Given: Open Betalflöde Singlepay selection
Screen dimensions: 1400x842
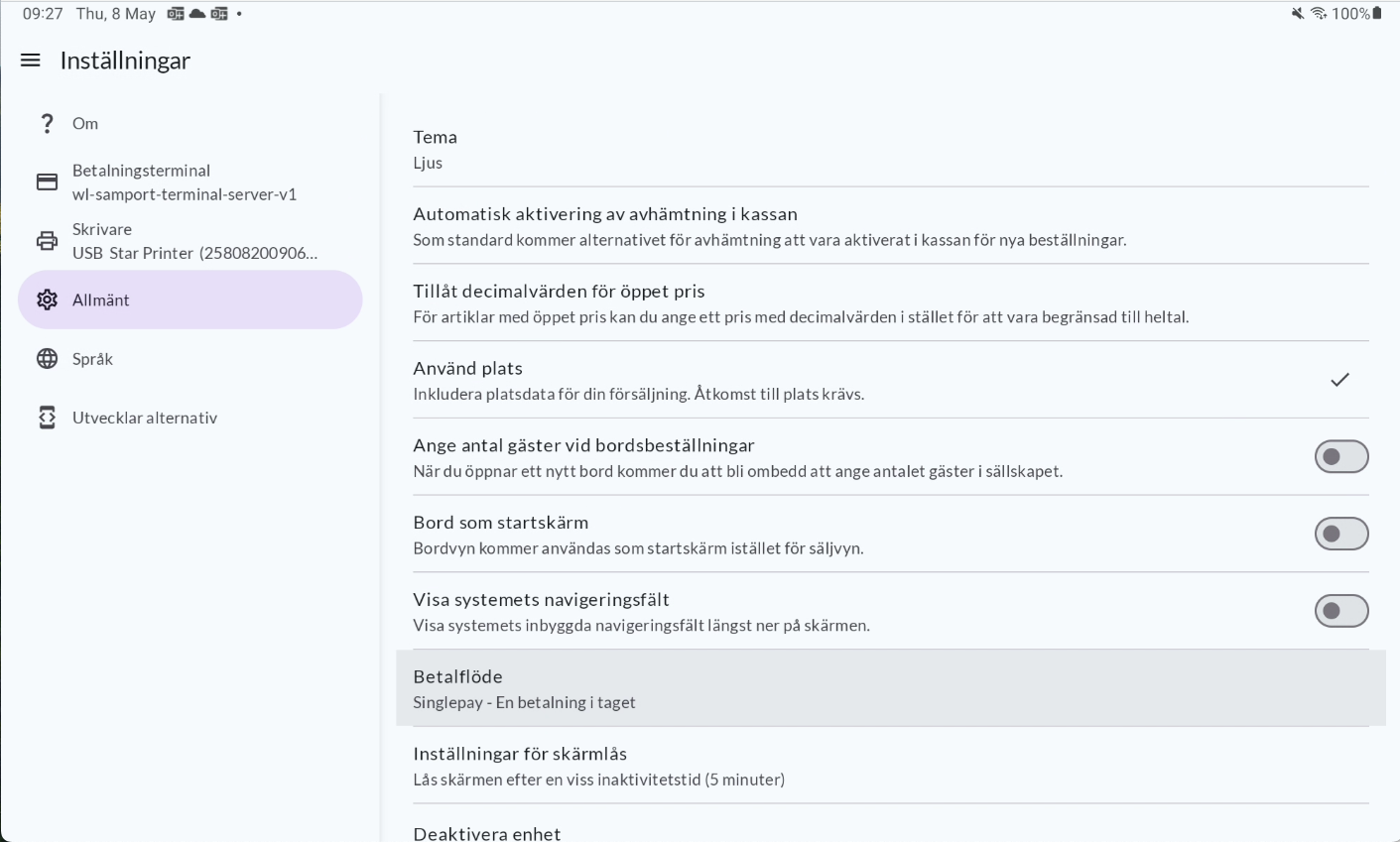Looking at the screenshot, I should pyautogui.click(x=891, y=688).
